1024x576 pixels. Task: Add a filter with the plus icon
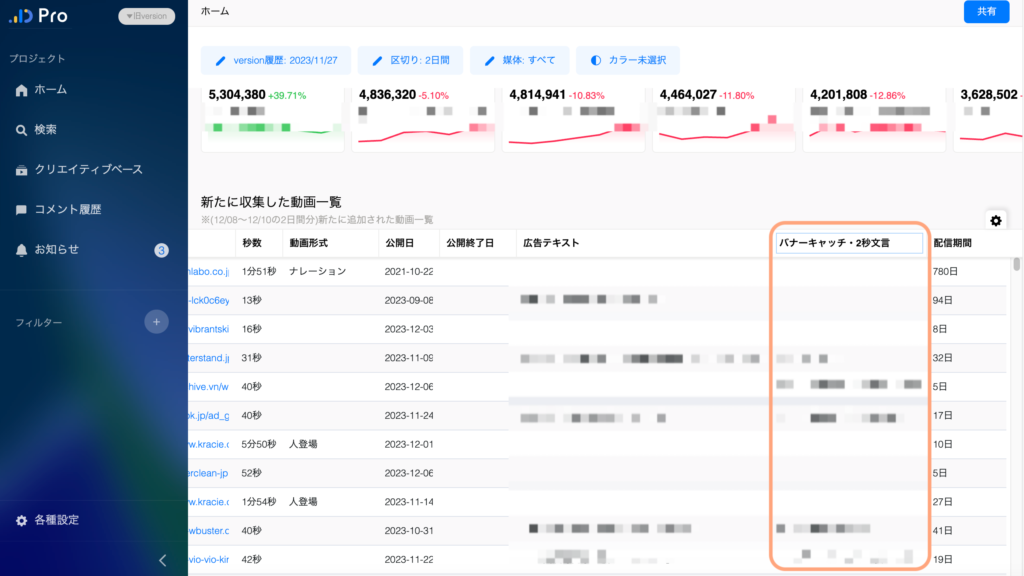156,322
